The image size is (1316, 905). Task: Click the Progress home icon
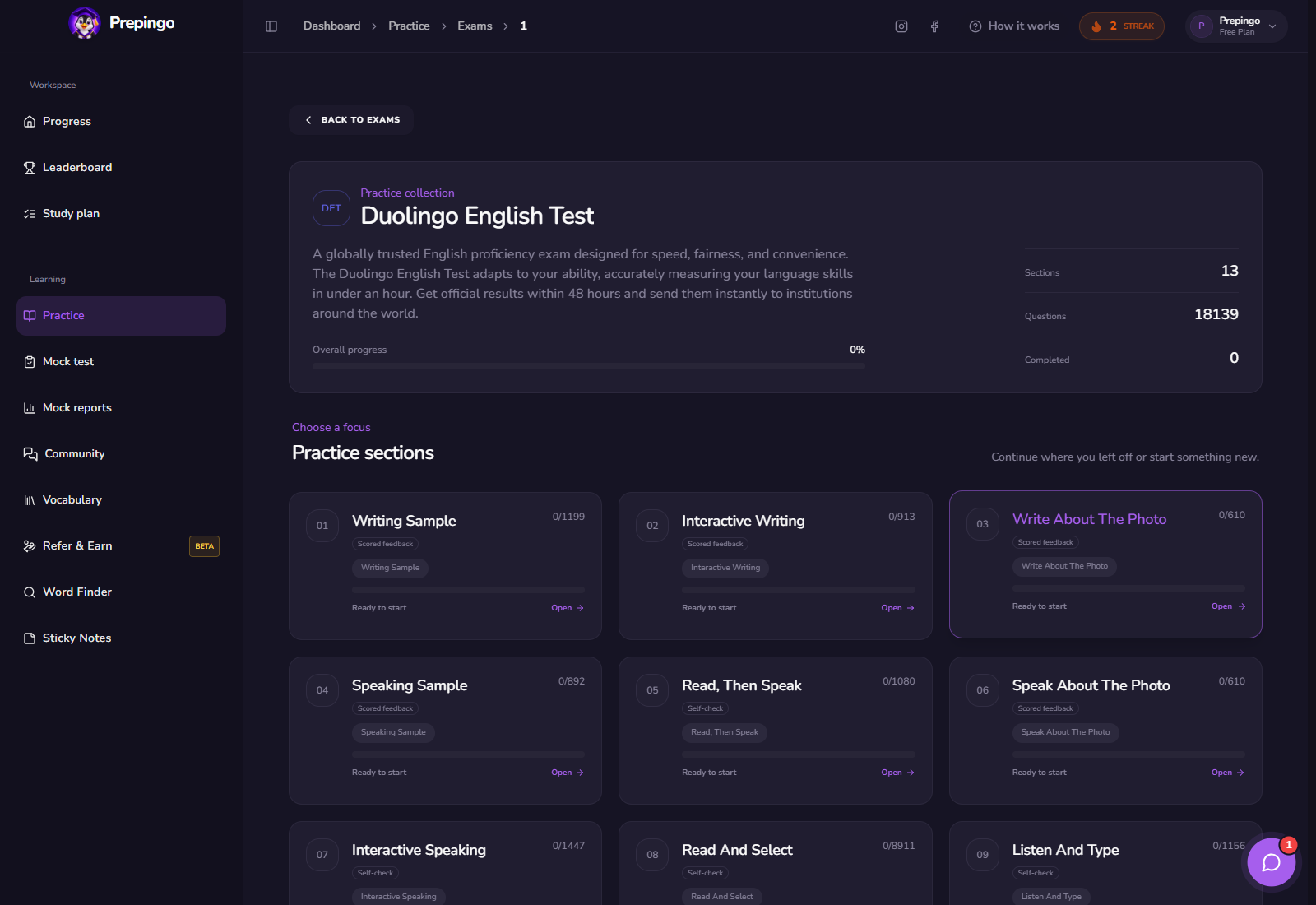pos(30,122)
